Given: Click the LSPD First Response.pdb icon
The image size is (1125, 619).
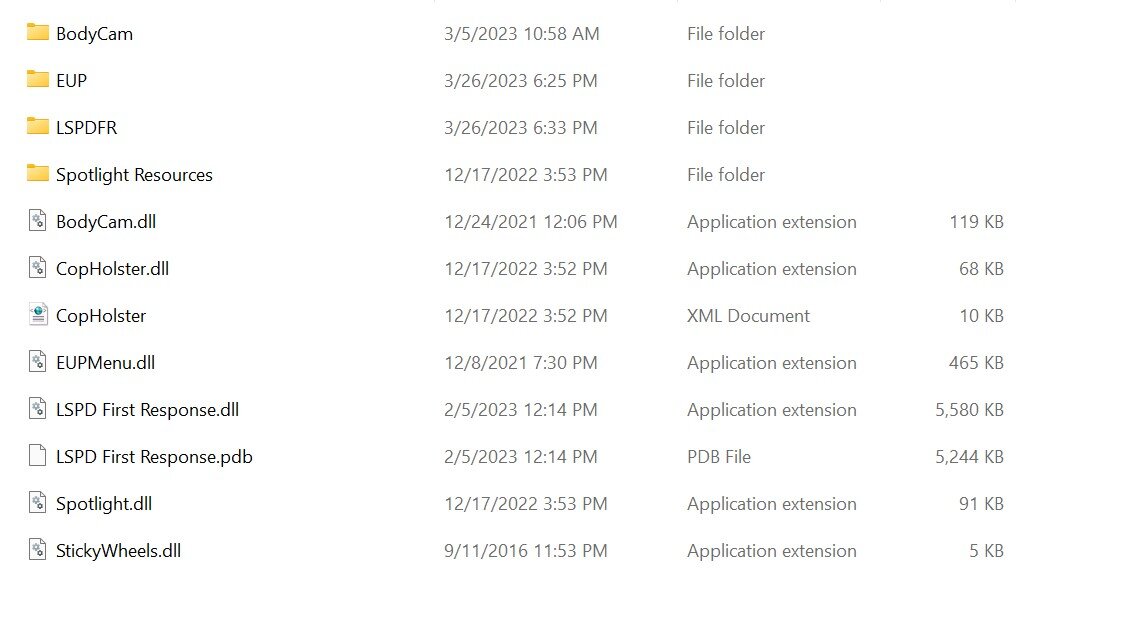Looking at the screenshot, I should click(x=38, y=456).
